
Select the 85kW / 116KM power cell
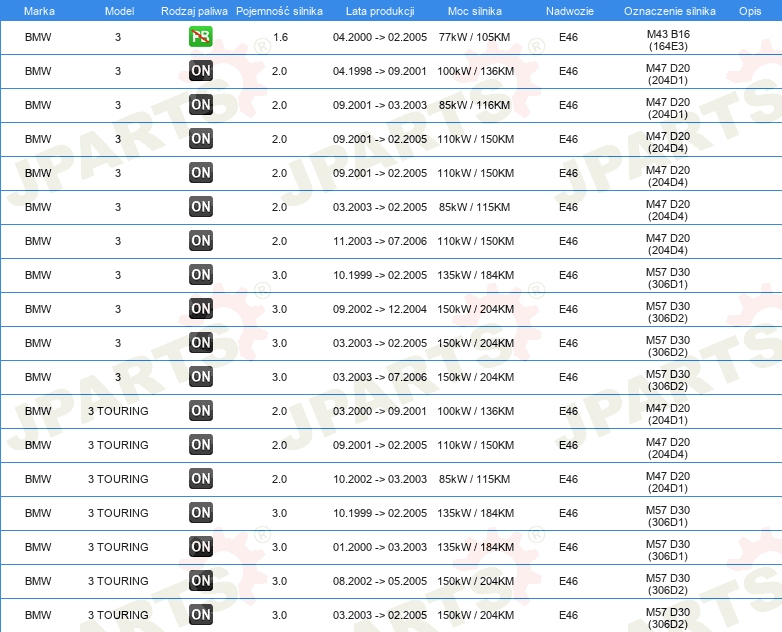click(x=474, y=105)
